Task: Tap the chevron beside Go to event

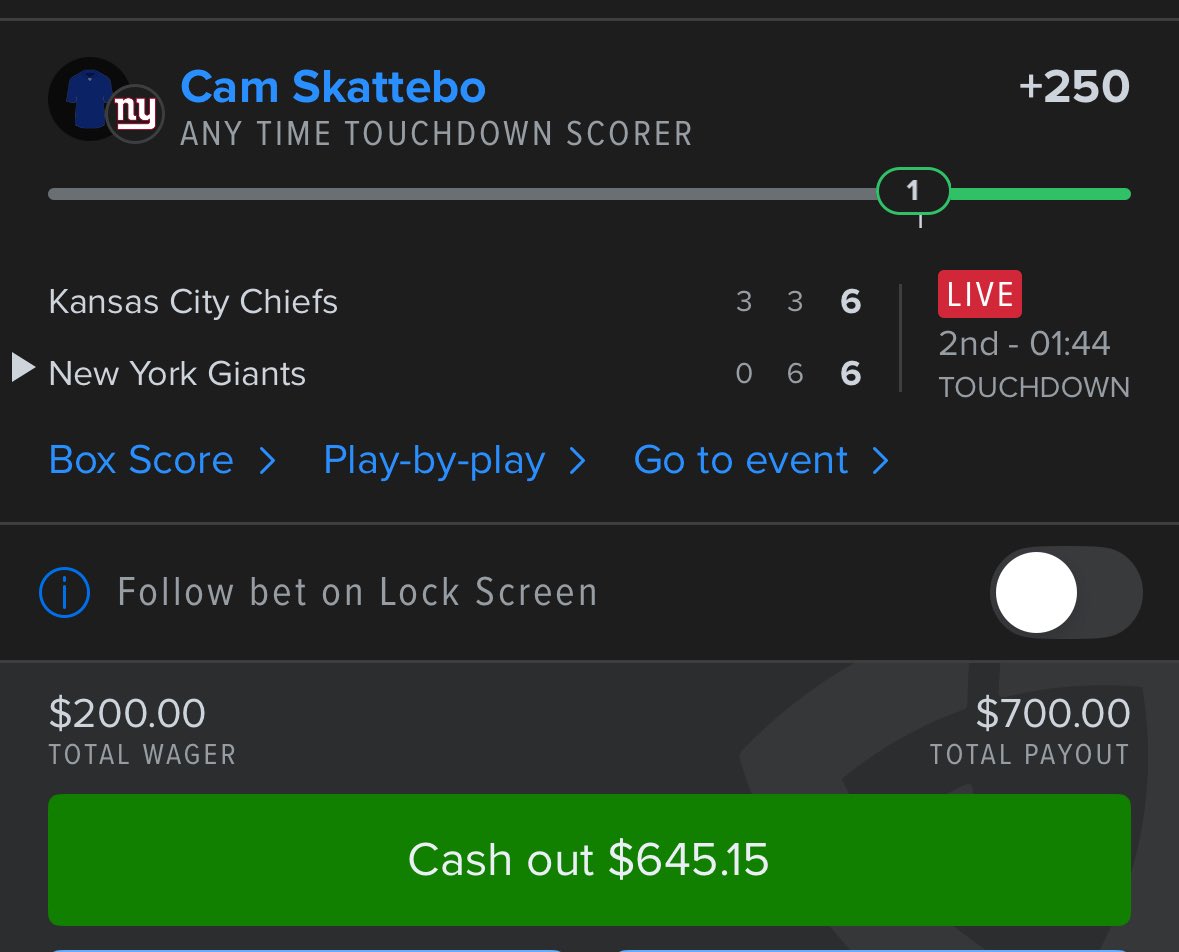Action: click(x=880, y=461)
